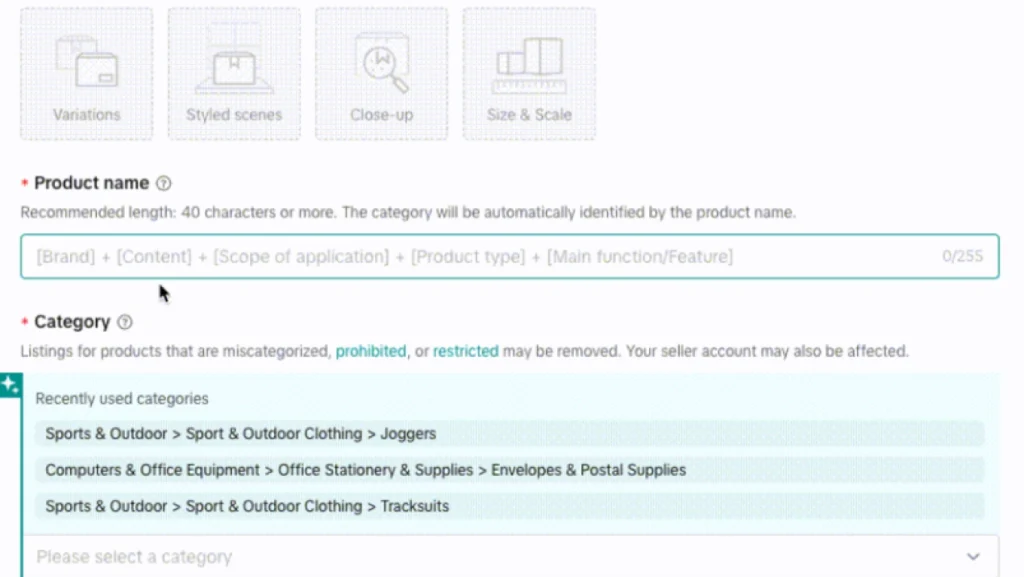Viewport: 1024px width, 577px height.
Task: View the restricted products link
Action: pyautogui.click(x=465, y=351)
